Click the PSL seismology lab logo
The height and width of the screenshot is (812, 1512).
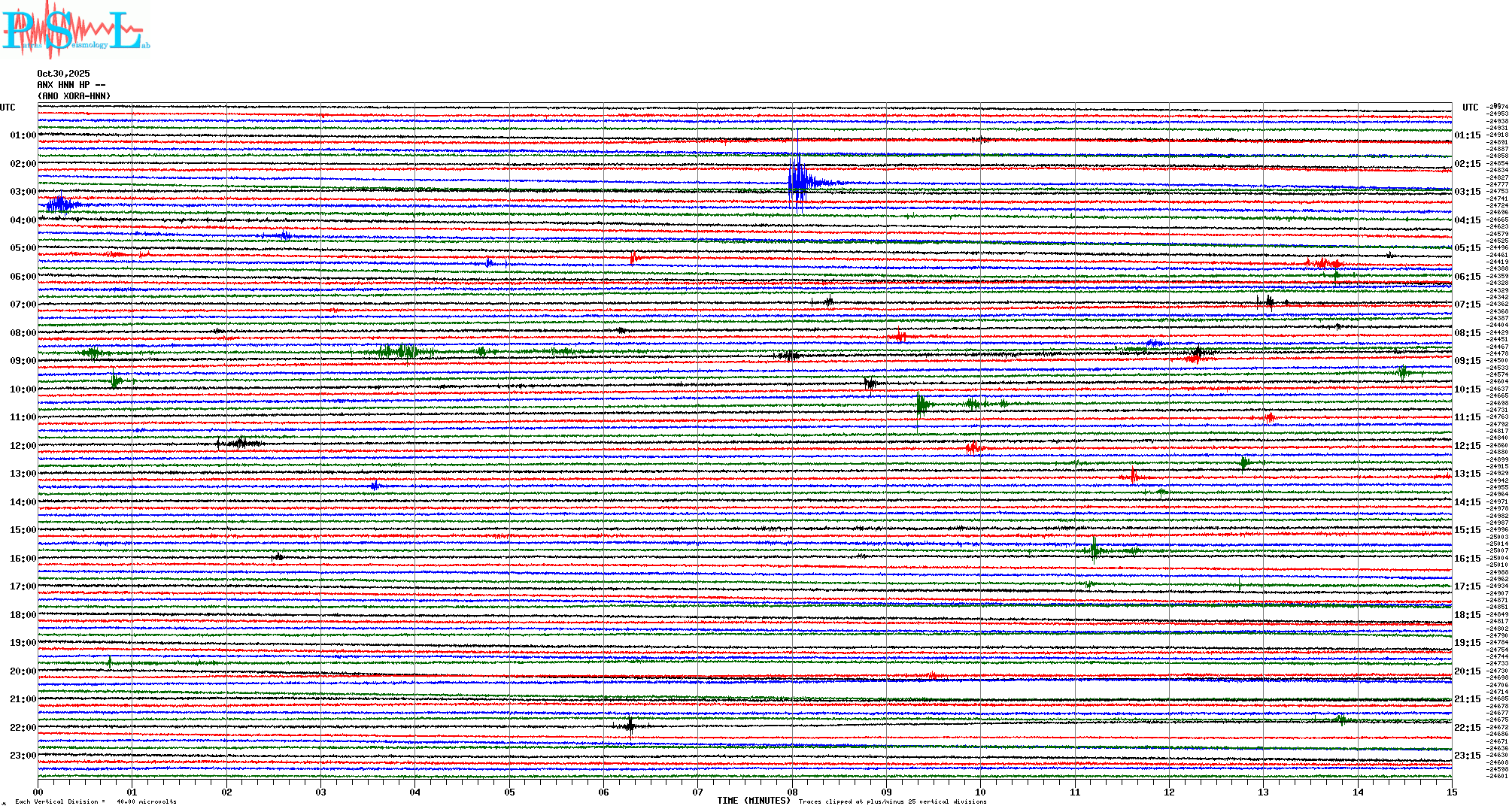[x=75, y=30]
